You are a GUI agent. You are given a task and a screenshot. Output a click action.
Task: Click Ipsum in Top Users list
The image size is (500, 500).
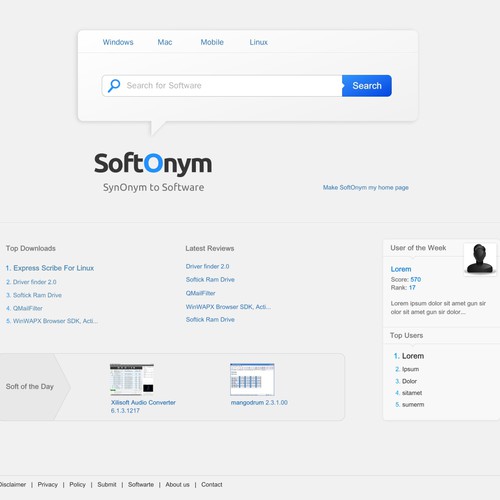tap(410, 369)
